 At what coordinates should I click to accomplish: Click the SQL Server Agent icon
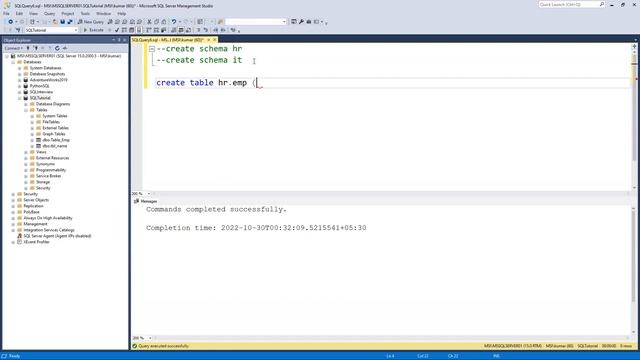[19, 236]
